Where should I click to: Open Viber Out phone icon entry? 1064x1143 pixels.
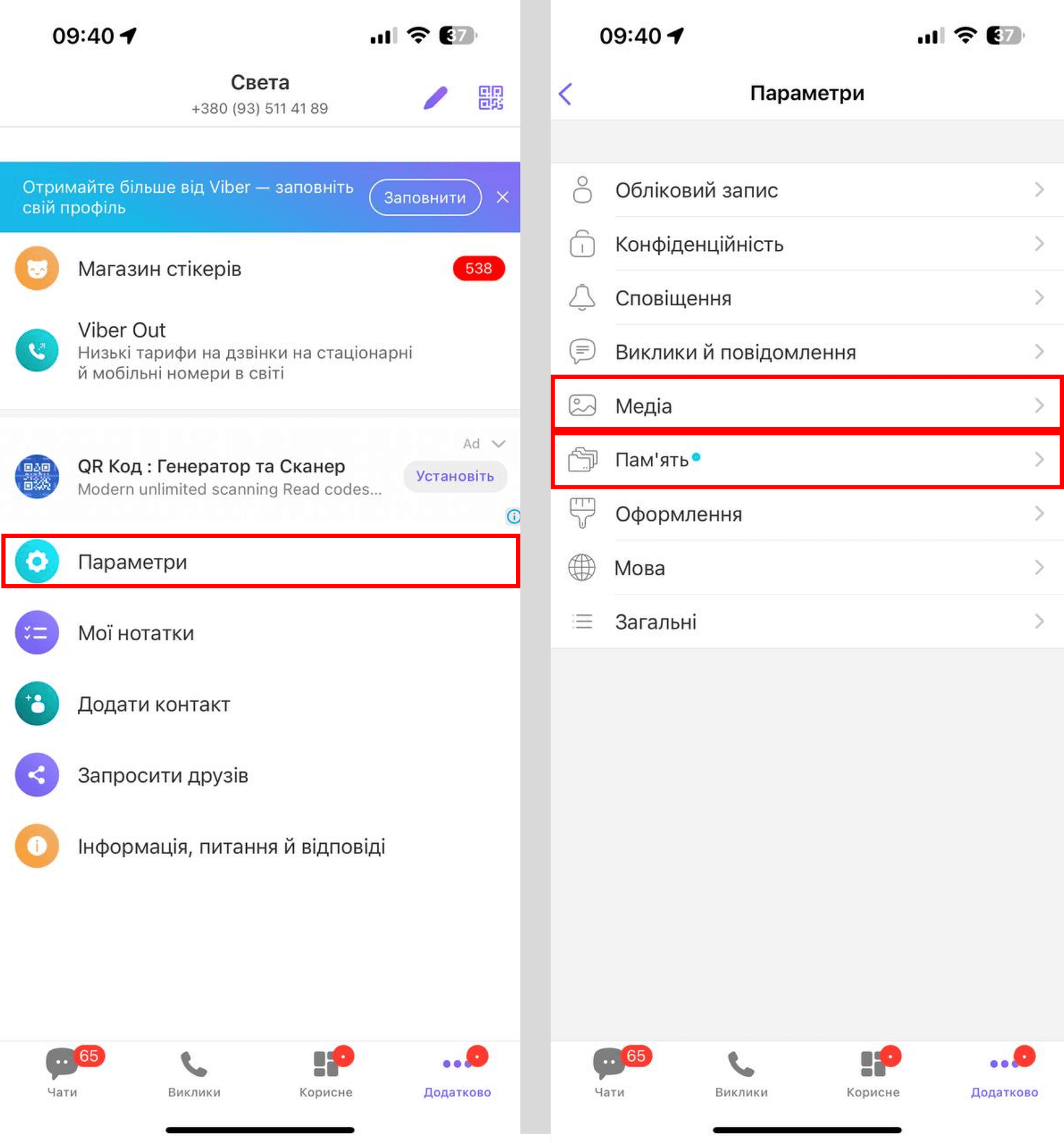37,350
